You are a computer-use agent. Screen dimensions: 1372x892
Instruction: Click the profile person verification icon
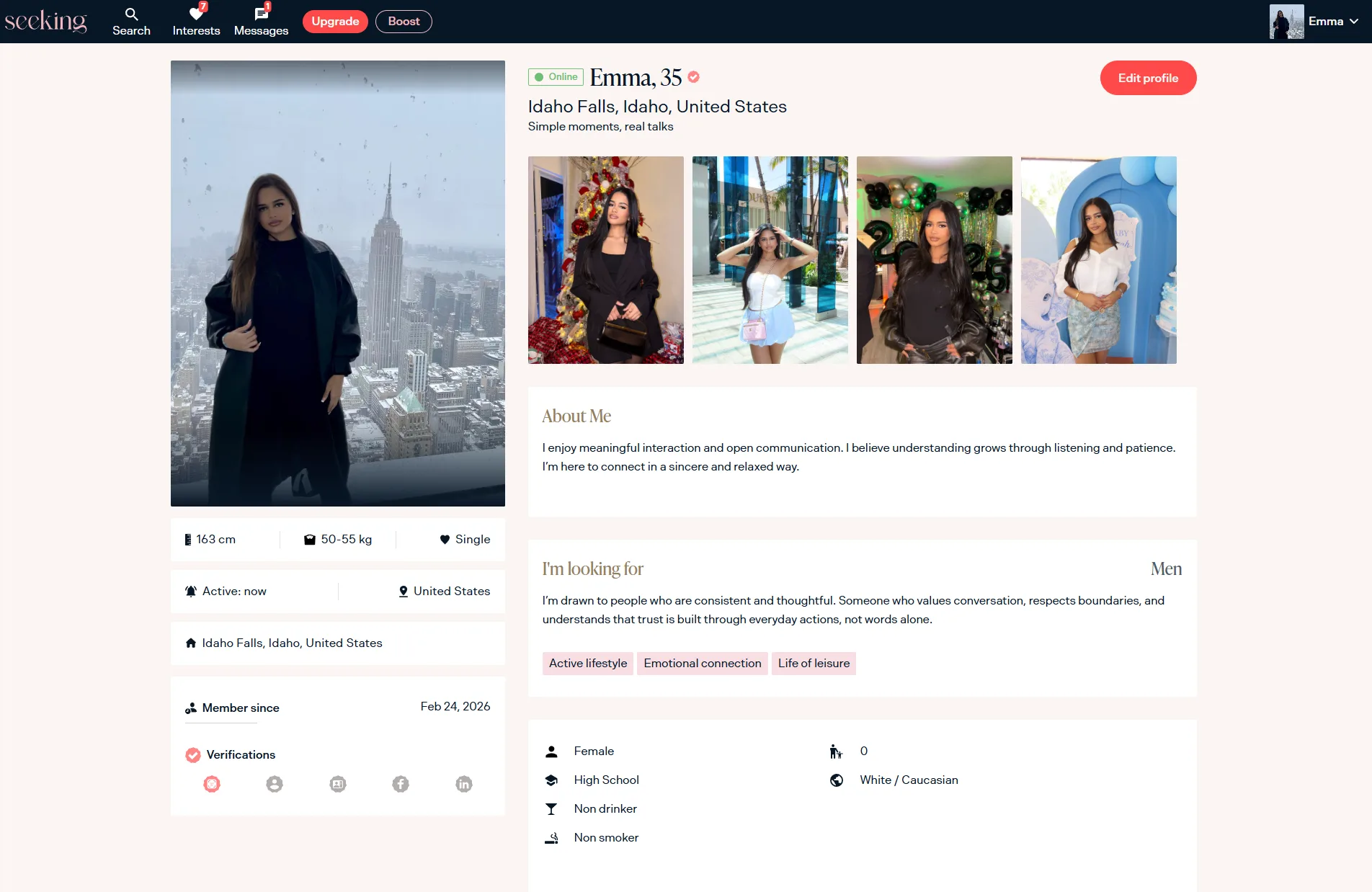pyautogui.click(x=275, y=784)
